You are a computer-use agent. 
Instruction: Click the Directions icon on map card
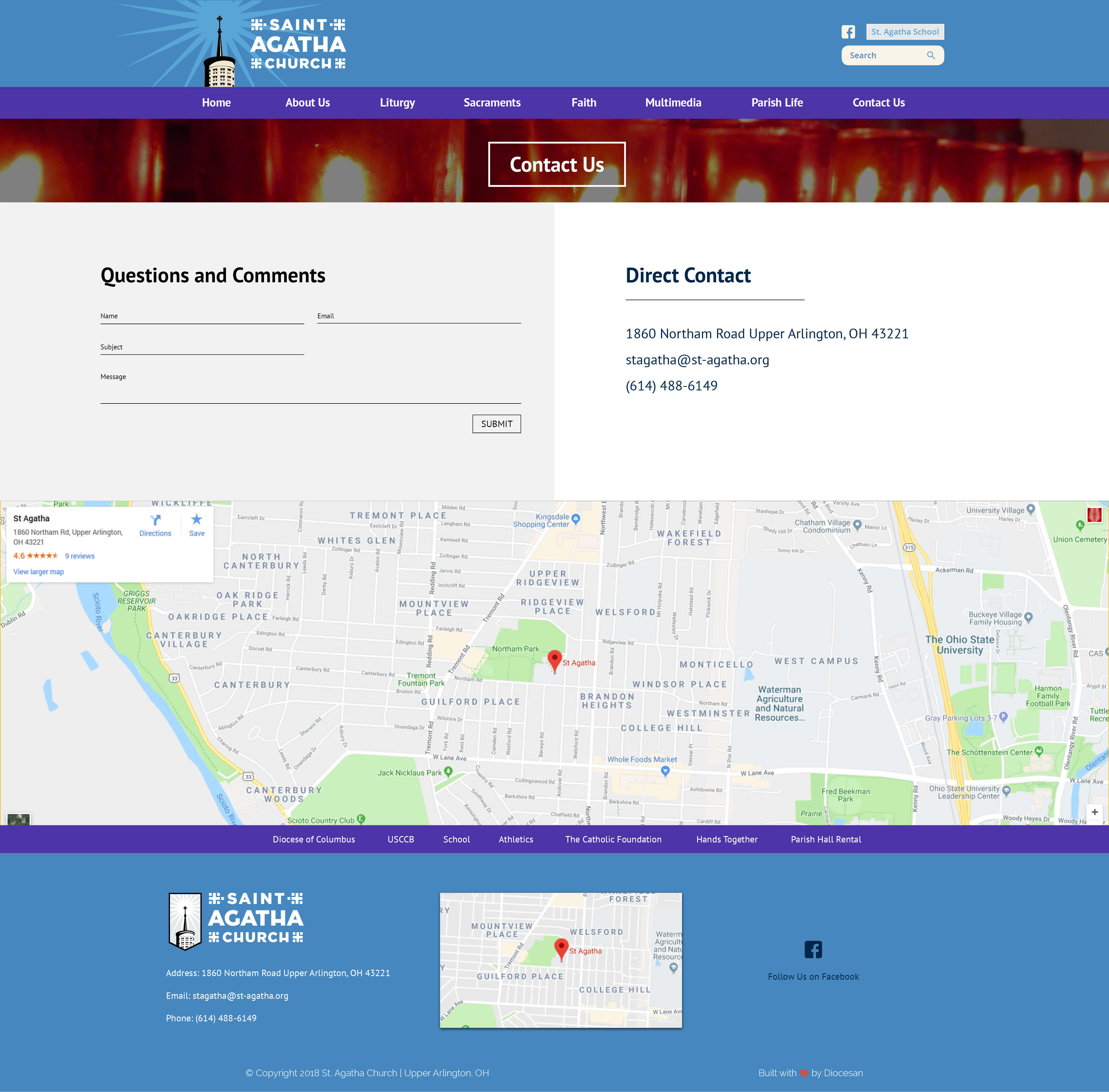click(x=155, y=520)
